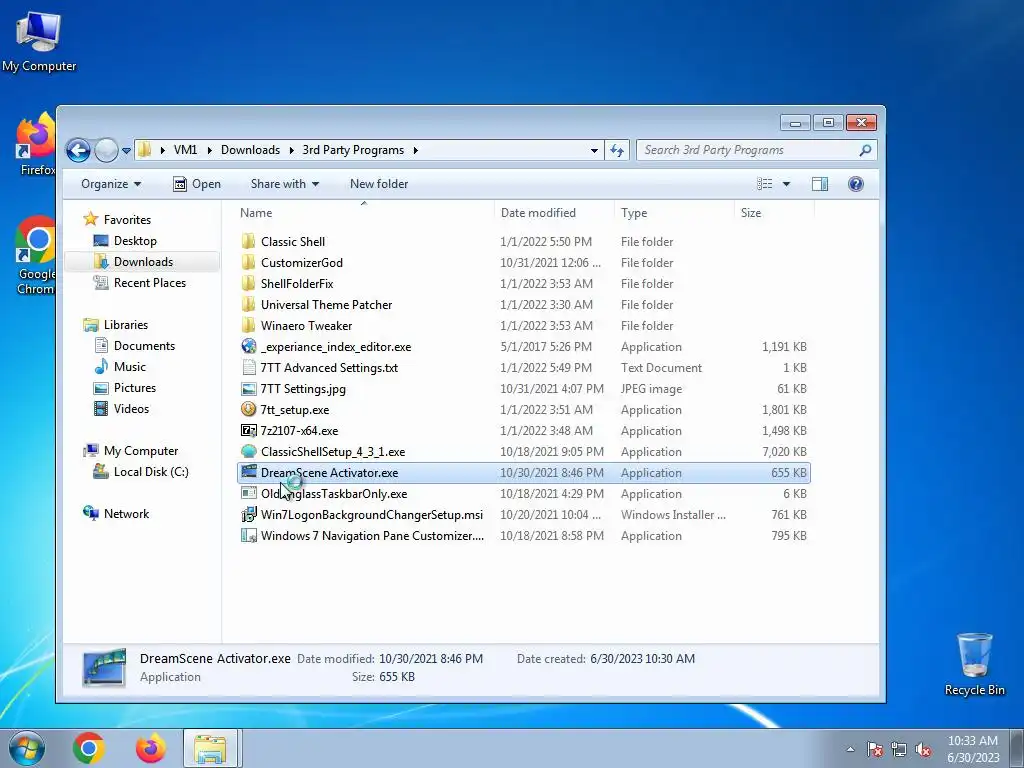Select Downloads in the address breadcrumb
Screen dimensions: 1024x768
(250, 150)
